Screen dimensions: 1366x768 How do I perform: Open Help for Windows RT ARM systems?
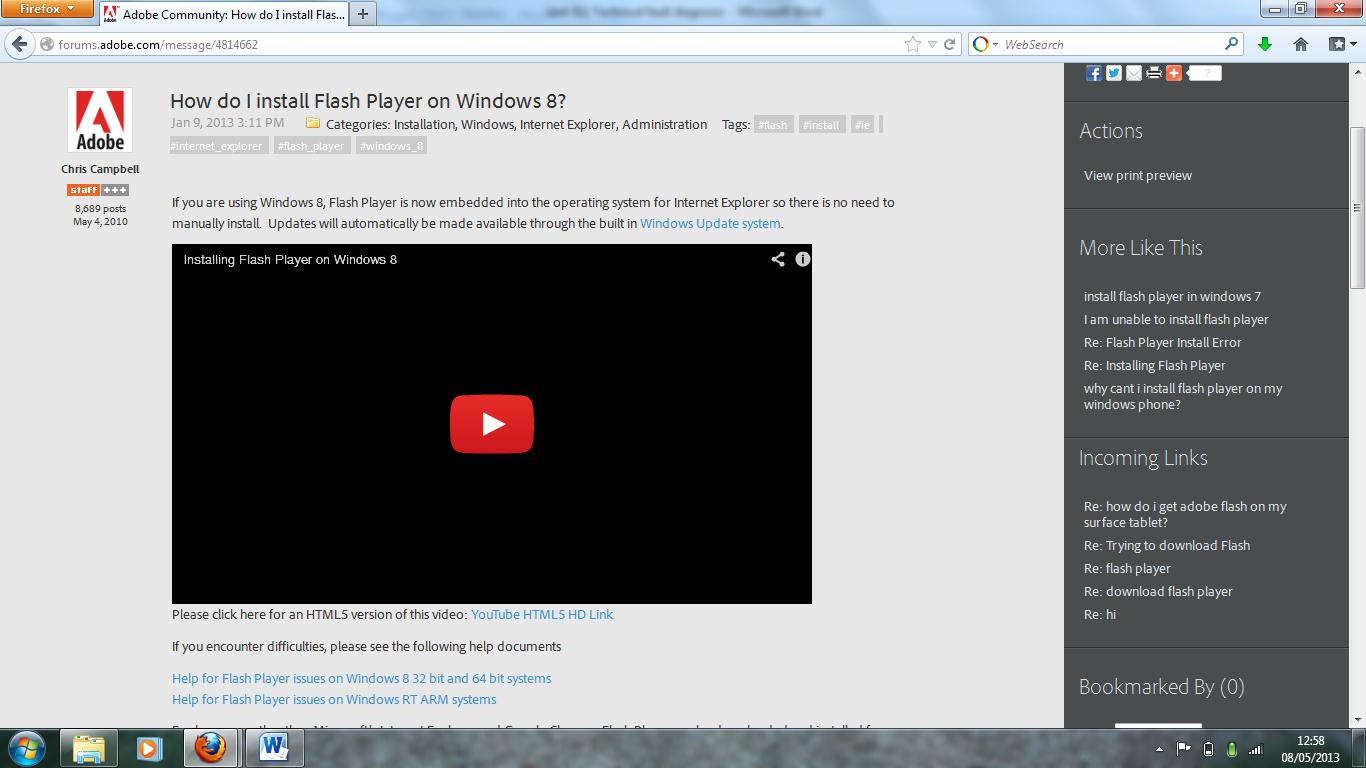(334, 699)
